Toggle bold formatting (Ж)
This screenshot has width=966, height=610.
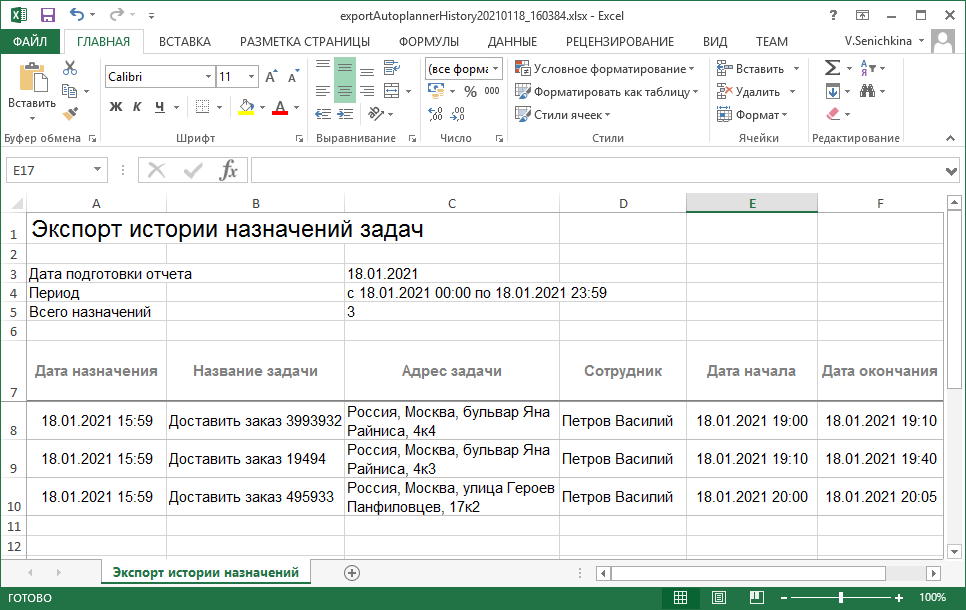tap(116, 107)
